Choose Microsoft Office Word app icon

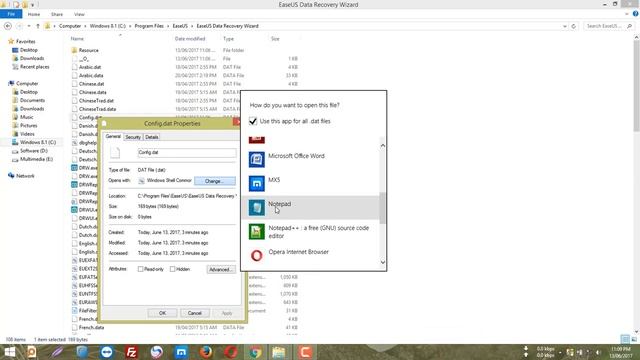[256, 159]
